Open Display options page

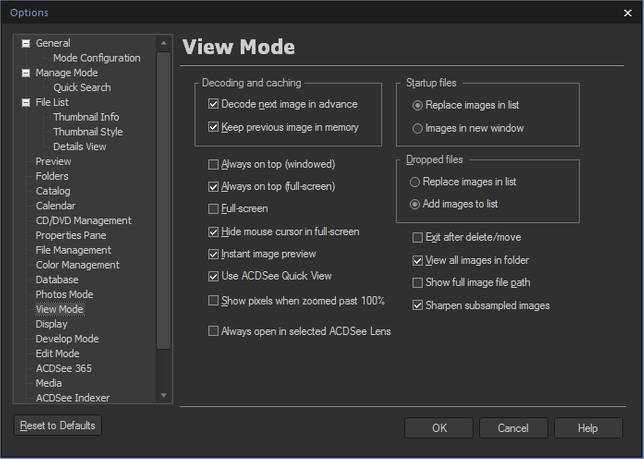[x=51, y=324]
